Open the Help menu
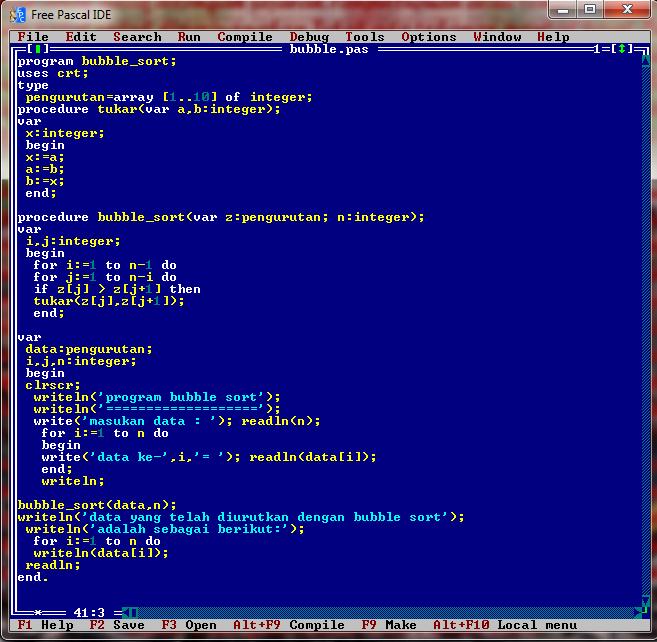This screenshot has width=657, height=642. (553, 37)
